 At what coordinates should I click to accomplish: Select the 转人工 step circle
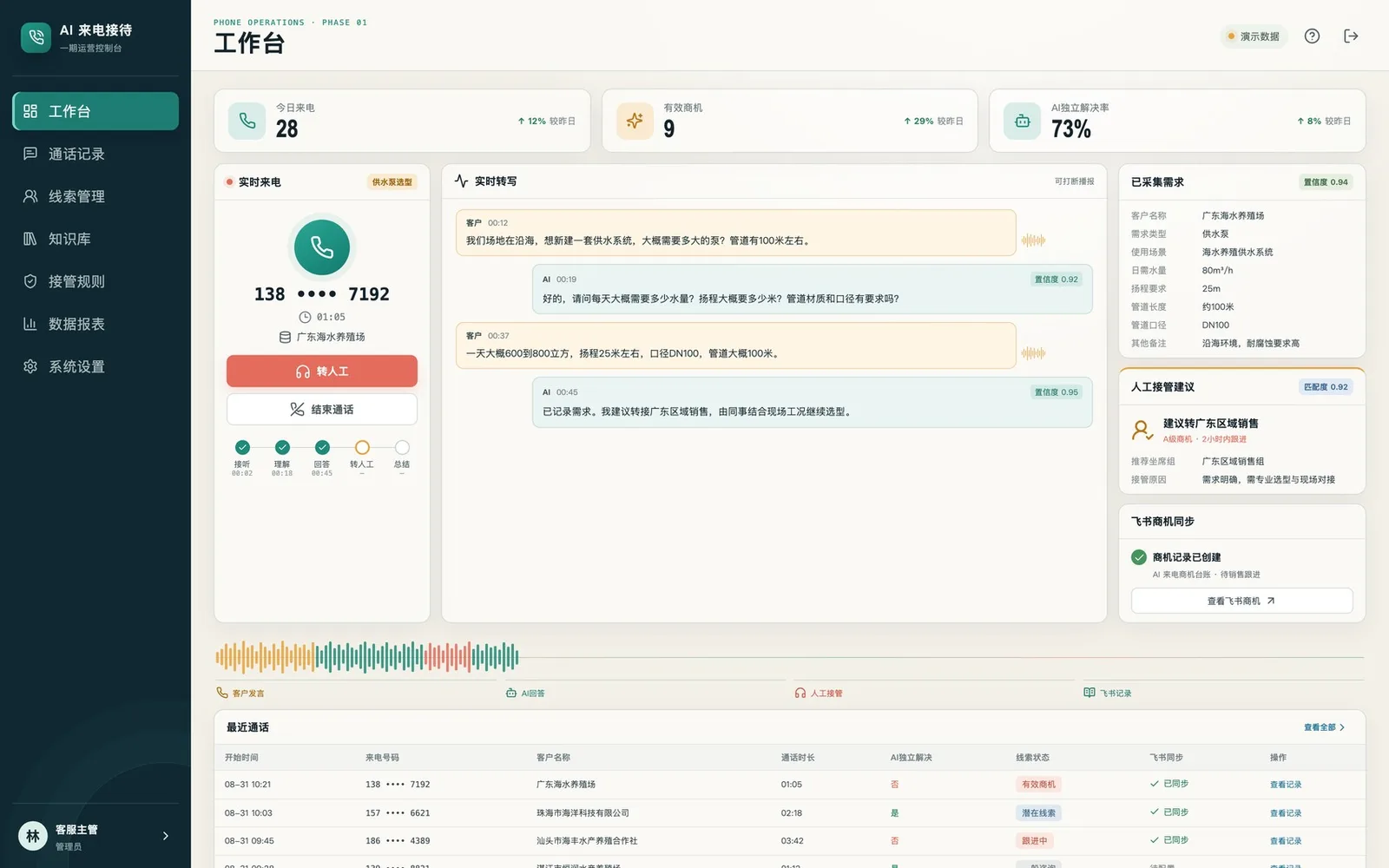362,448
